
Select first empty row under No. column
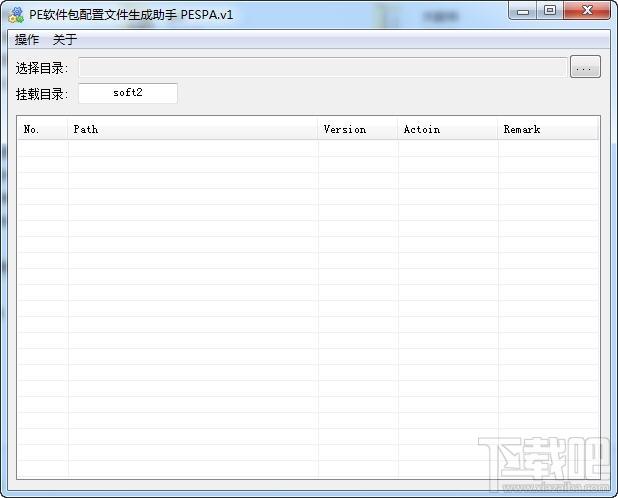[x=43, y=149]
